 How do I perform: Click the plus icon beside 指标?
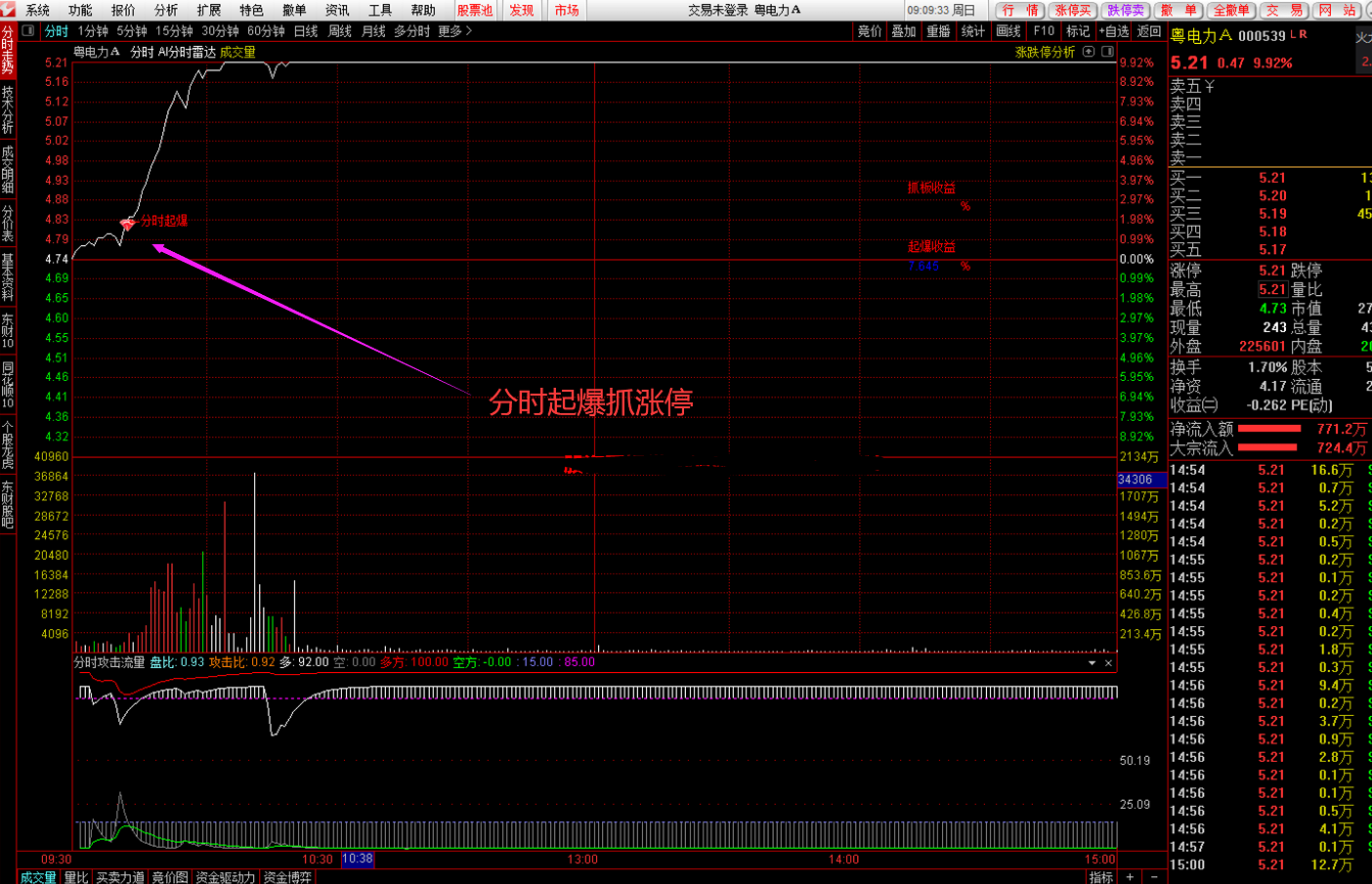pyautogui.click(x=1130, y=876)
